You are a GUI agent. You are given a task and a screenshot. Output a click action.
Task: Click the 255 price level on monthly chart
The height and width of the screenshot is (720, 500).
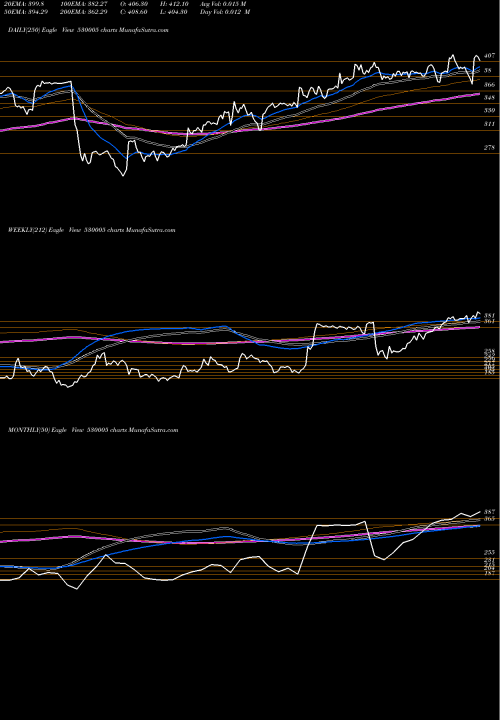click(489, 552)
